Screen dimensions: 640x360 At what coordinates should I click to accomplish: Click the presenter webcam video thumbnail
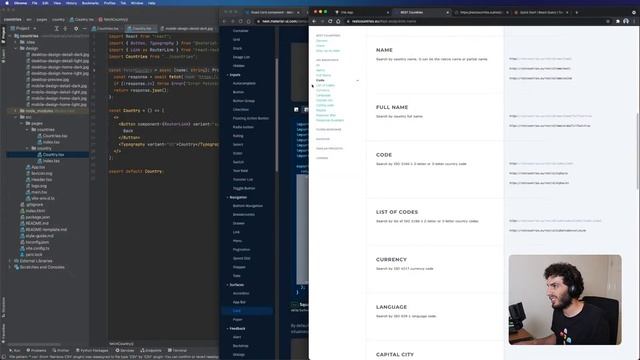pos(565,300)
